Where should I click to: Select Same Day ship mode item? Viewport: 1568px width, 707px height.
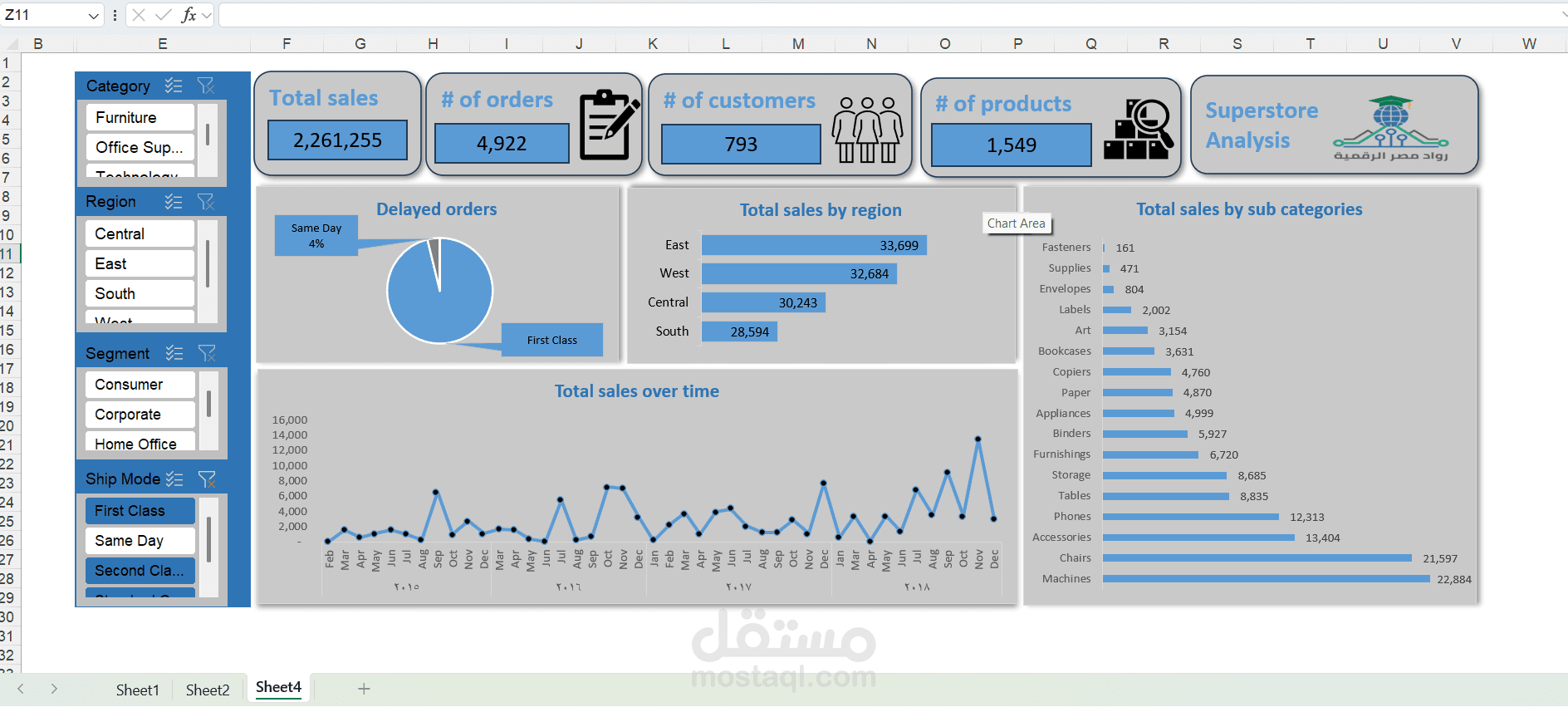[140, 541]
